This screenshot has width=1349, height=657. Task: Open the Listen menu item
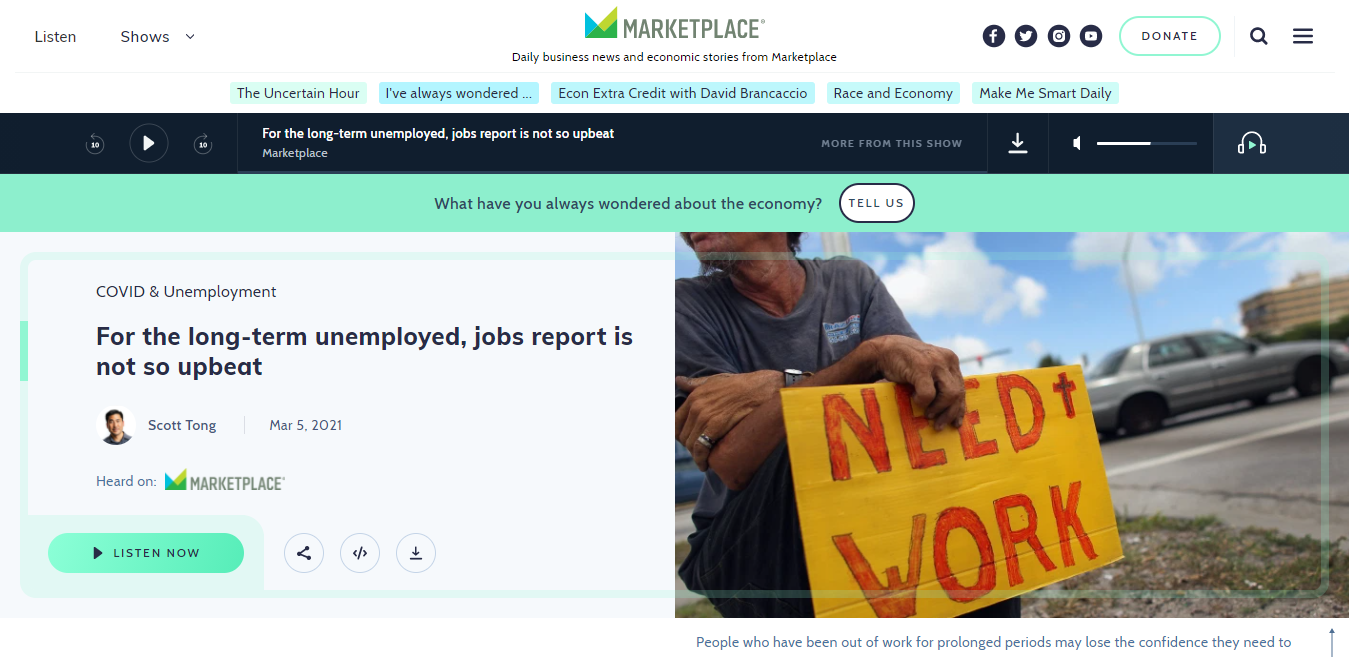(55, 36)
